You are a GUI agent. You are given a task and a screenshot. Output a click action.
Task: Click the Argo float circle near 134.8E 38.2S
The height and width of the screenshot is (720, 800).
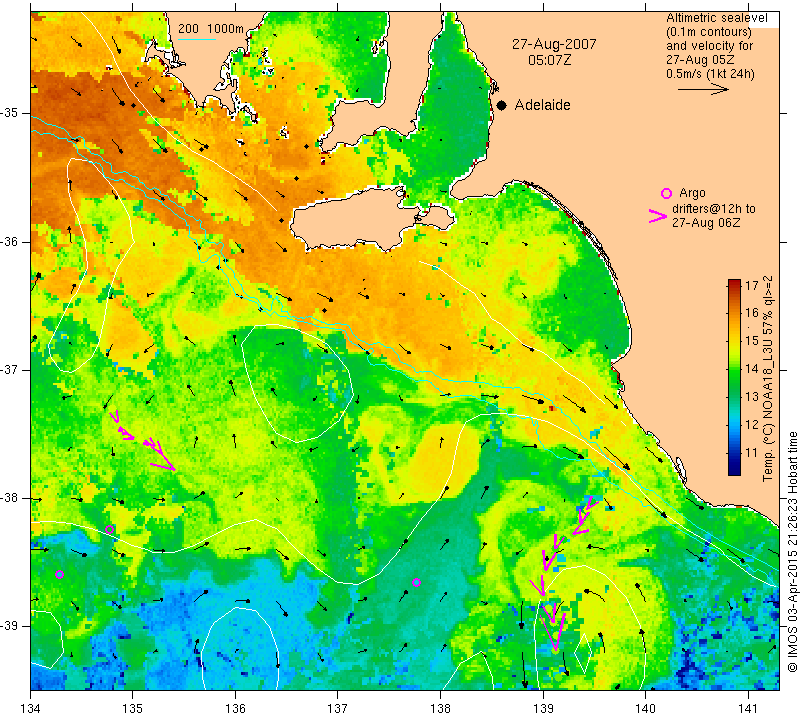(x=109, y=529)
